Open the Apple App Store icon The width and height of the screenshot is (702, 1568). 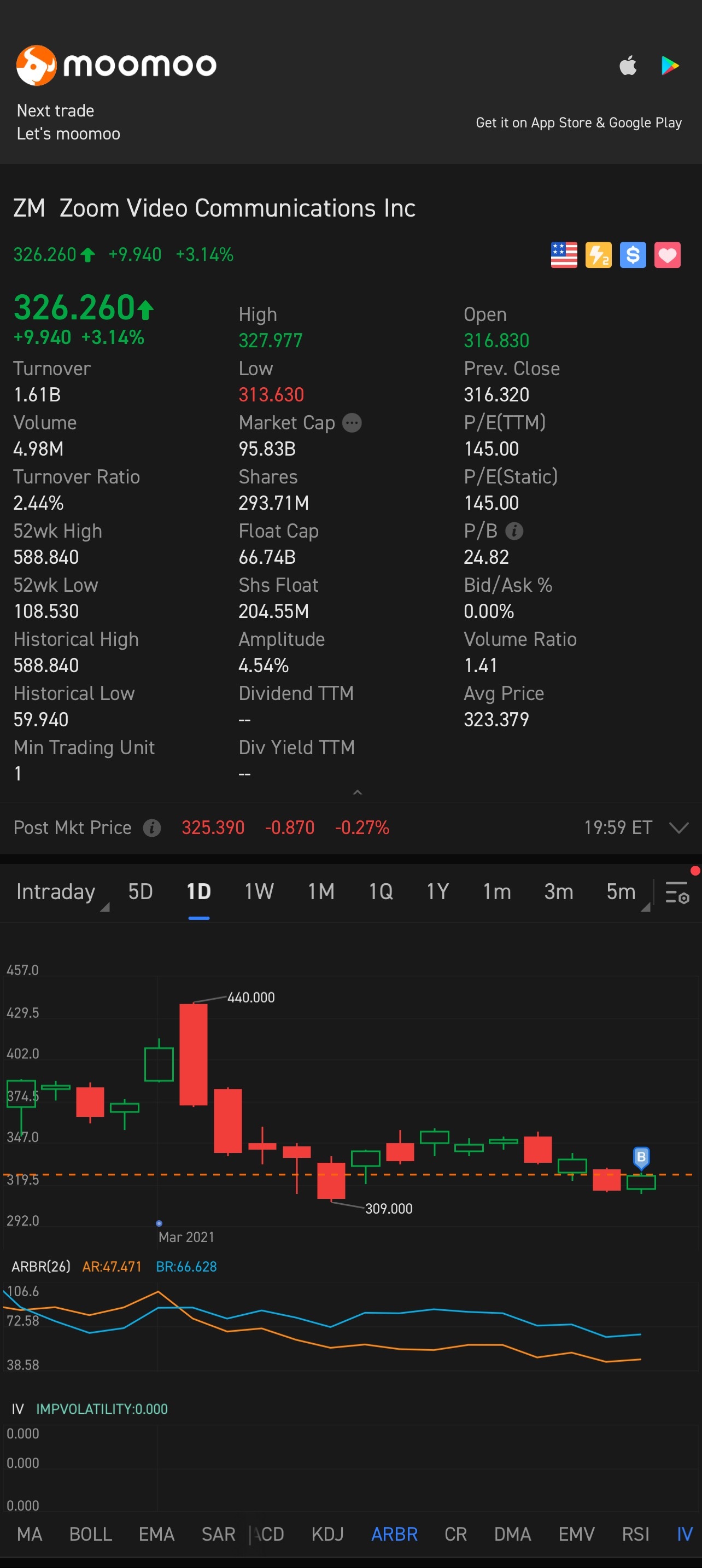[x=628, y=65]
